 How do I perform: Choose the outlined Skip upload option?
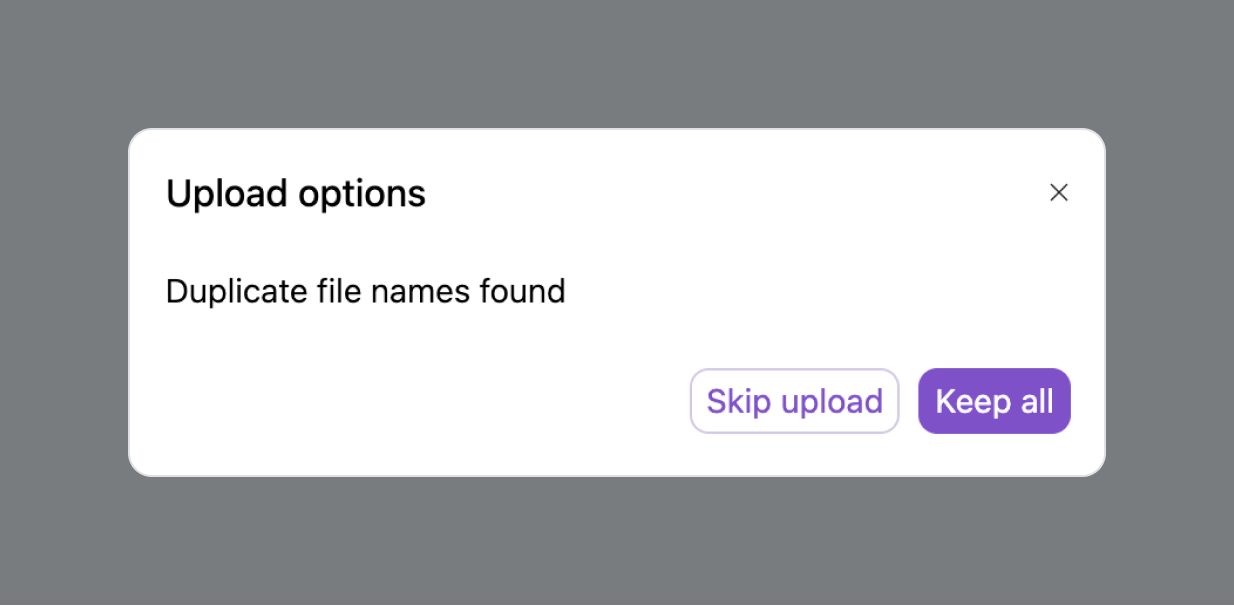[x=794, y=401]
